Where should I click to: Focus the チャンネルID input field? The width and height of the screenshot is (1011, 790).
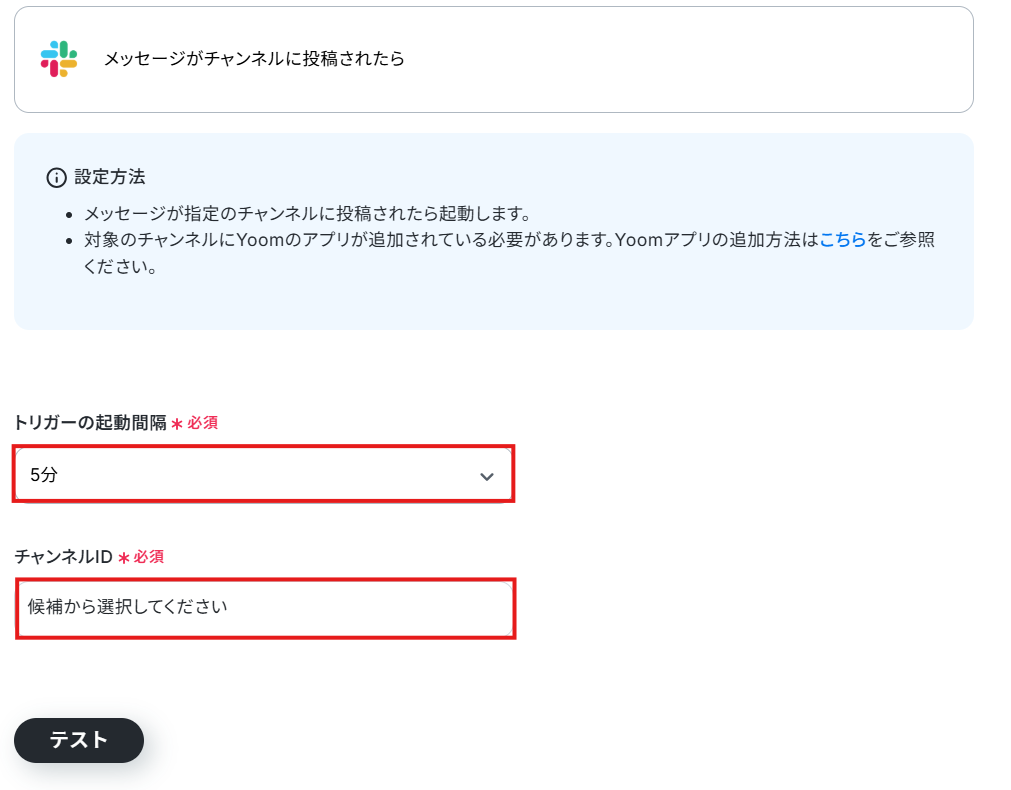coord(265,608)
